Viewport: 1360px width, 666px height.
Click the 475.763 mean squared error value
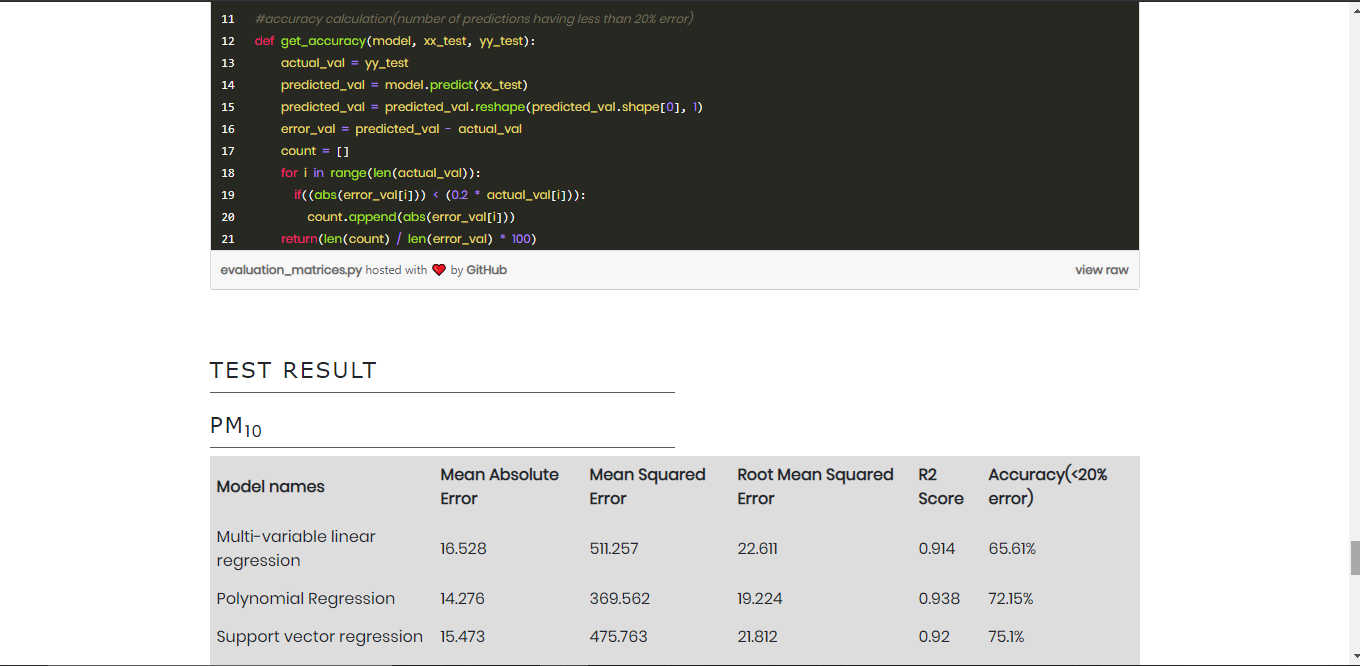click(618, 637)
